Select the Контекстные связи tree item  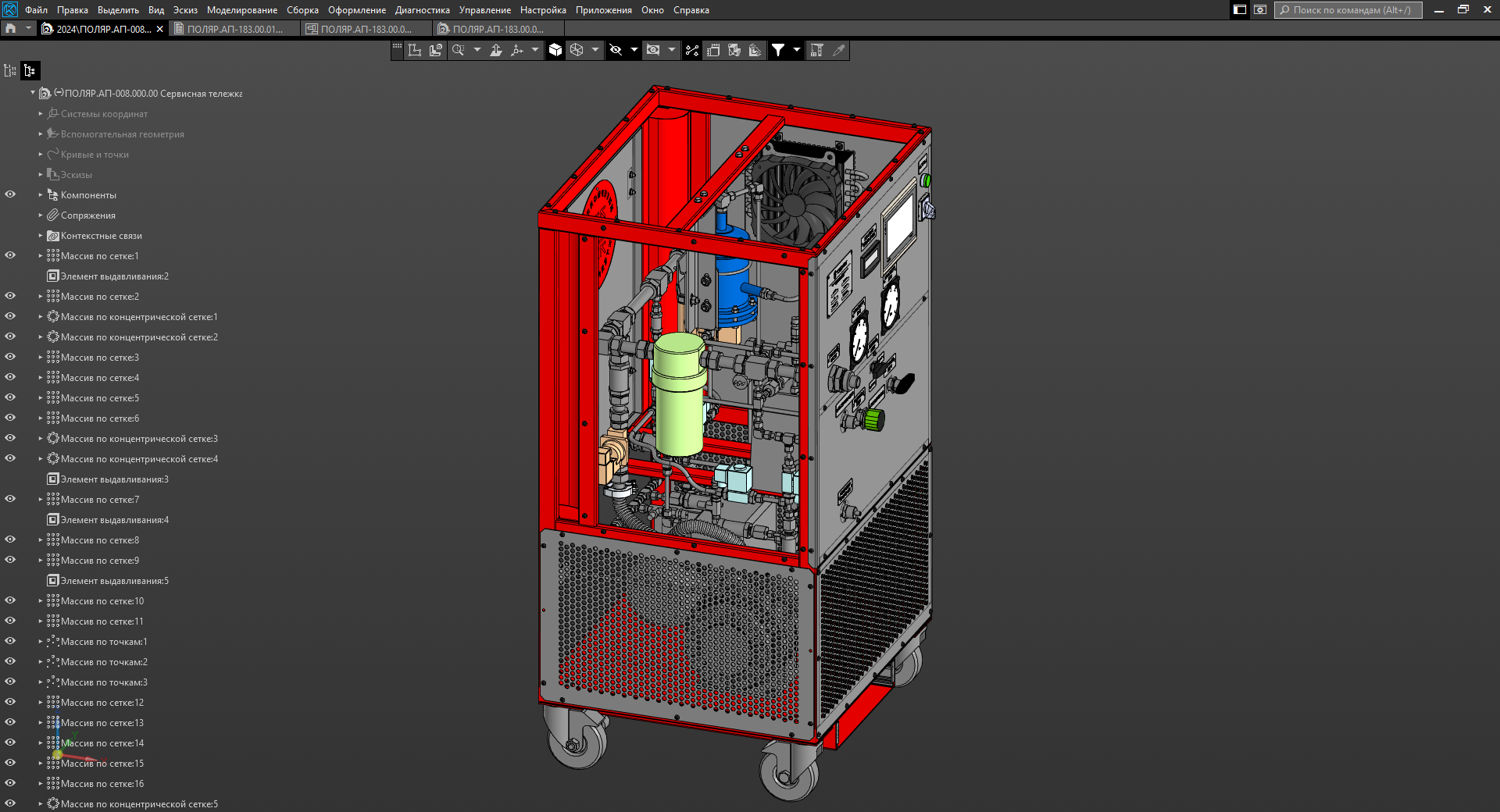click(x=101, y=236)
